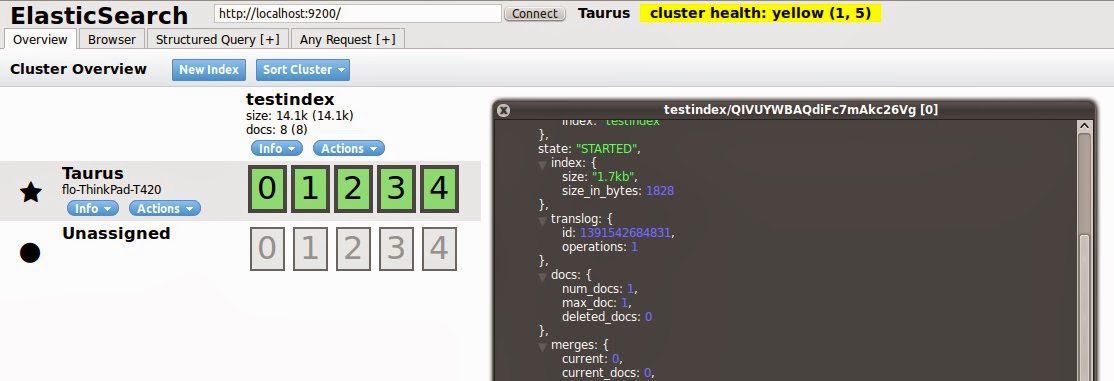Click the Cluster Overview heading

(x=78, y=69)
